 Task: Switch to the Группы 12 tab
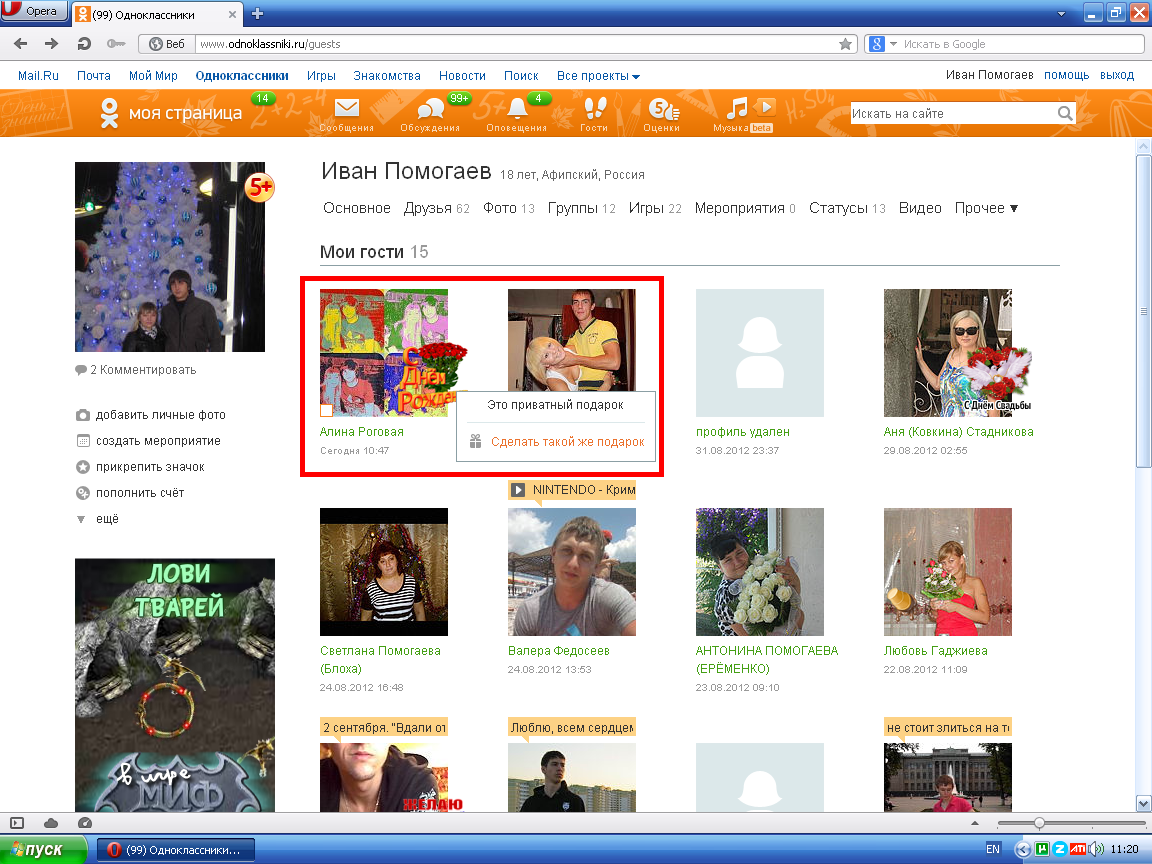pyautogui.click(x=581, y=208)
